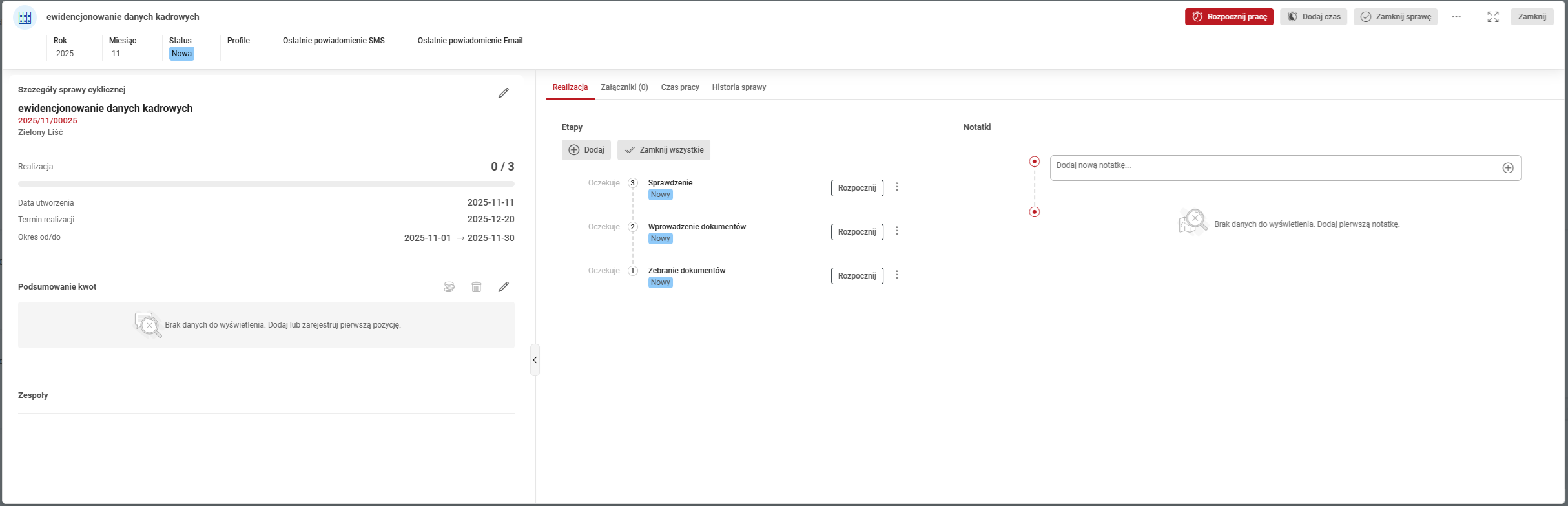Click Dodaj czas button
Image resolution: width=1568 pixels, height=506 pixels.
[1314, 17]
